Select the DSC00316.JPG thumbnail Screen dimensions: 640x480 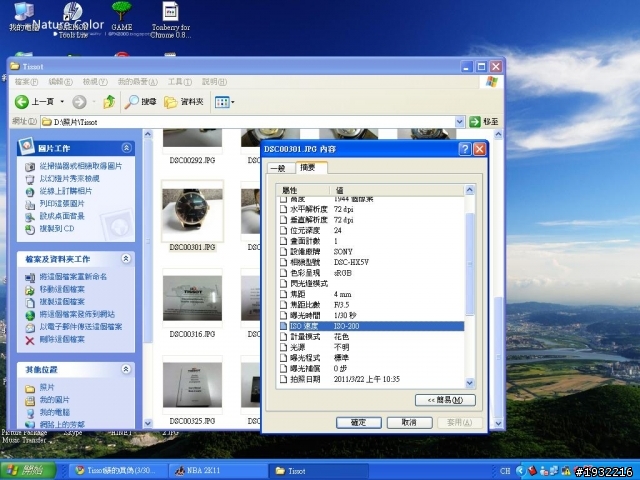(x=192, y=298)
